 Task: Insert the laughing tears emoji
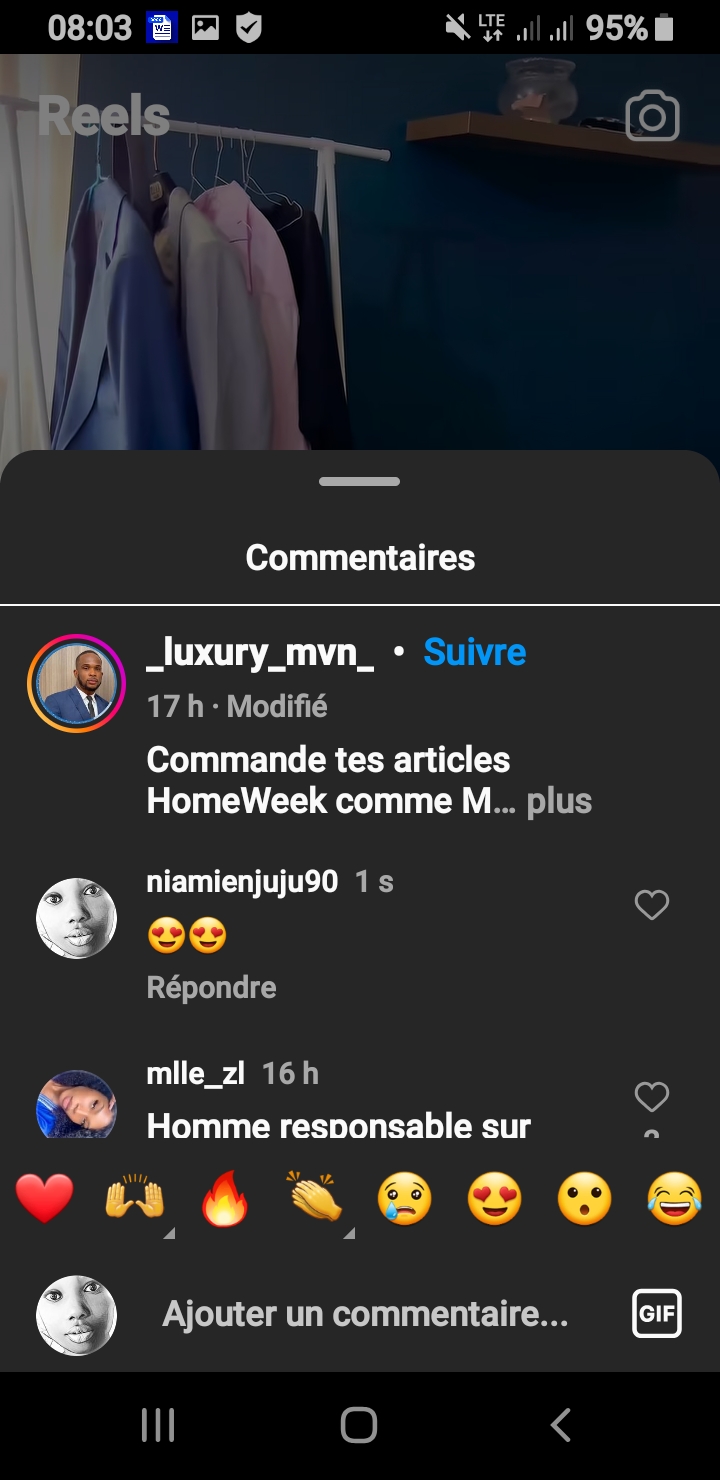(675, 1199)
